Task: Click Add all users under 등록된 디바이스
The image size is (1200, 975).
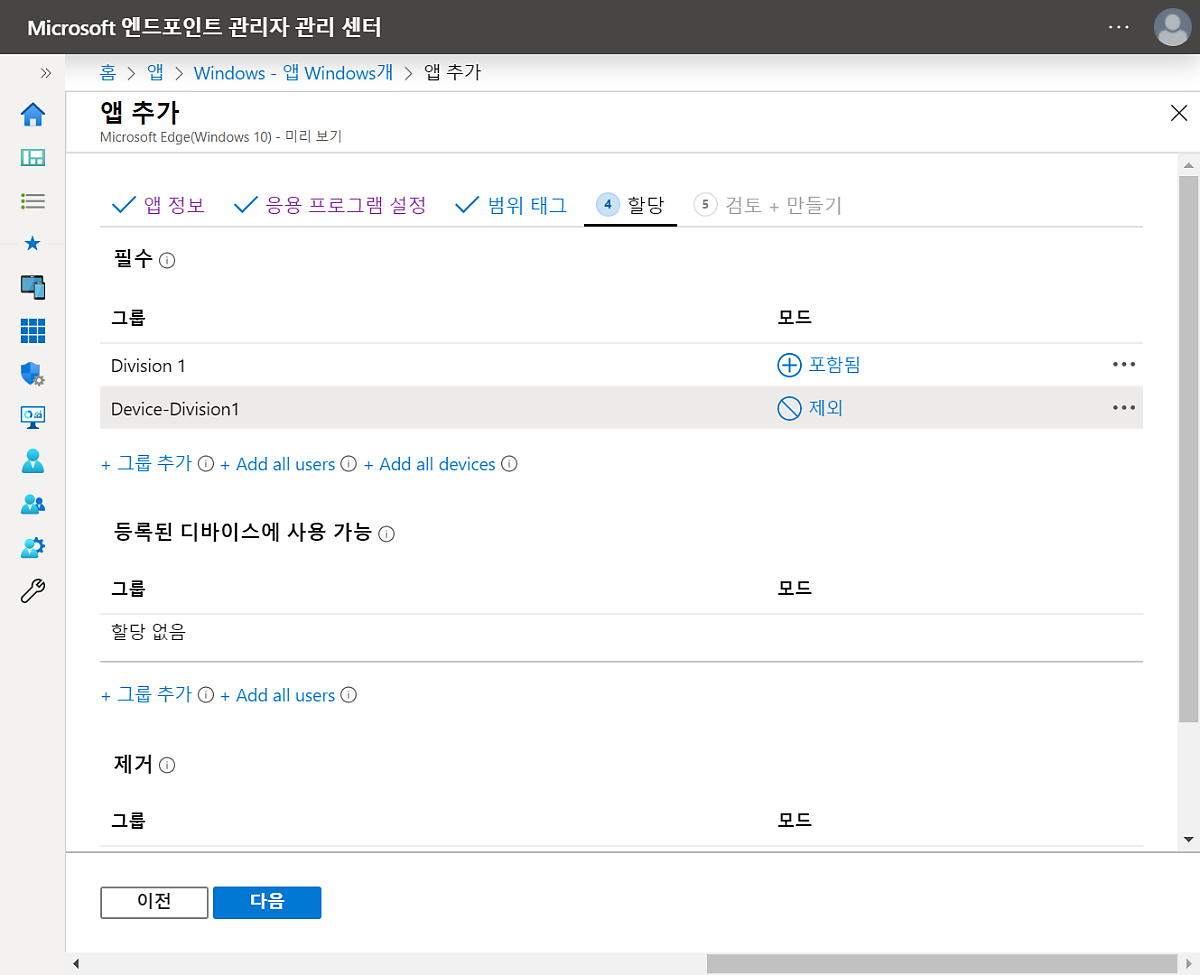Action: pos(278,695)
